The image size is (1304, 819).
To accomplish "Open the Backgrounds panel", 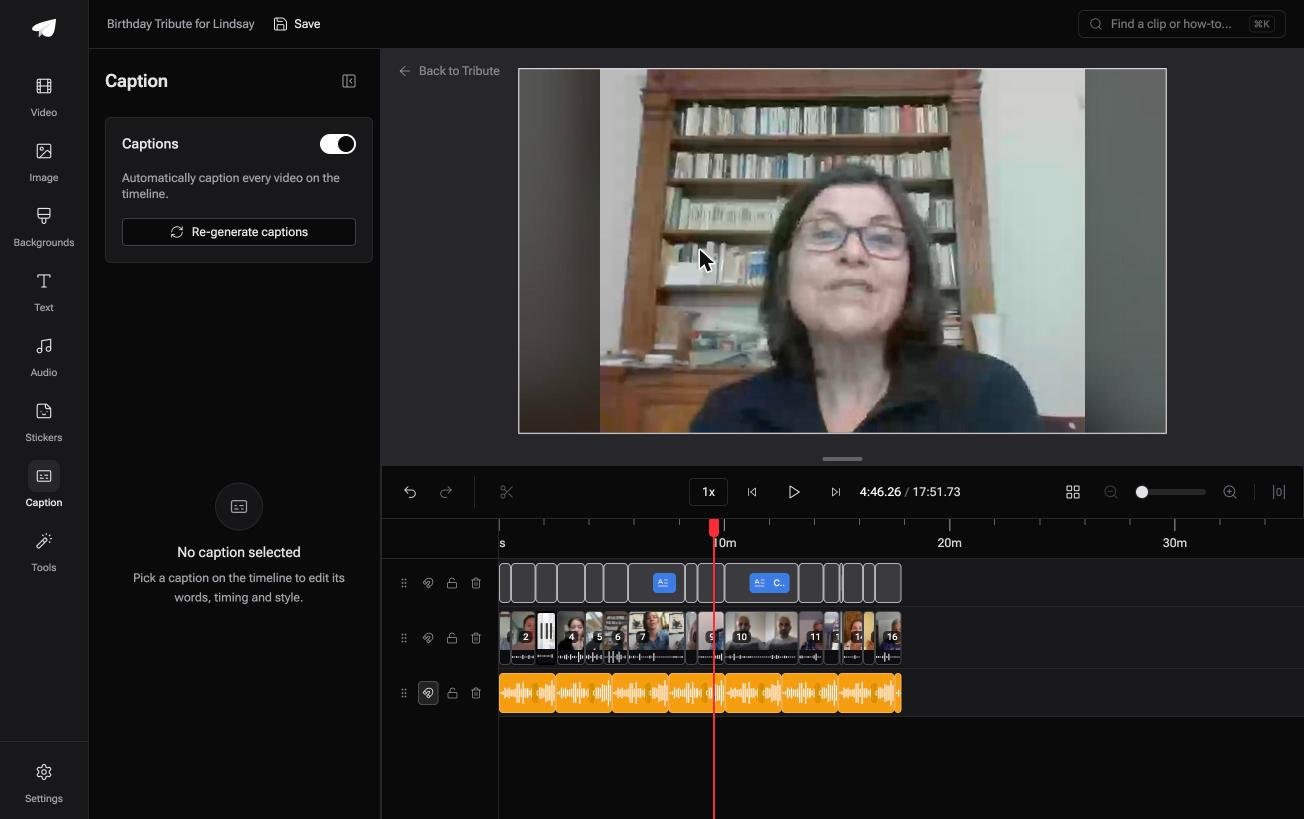I will pyautogui.click(x=44, y=227).
